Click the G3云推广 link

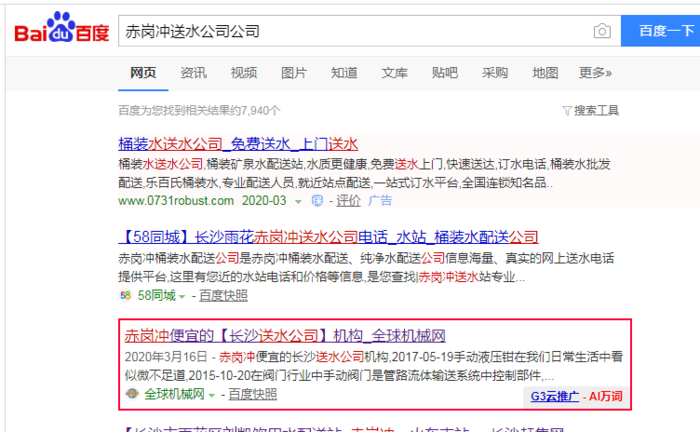pos(555,396)
